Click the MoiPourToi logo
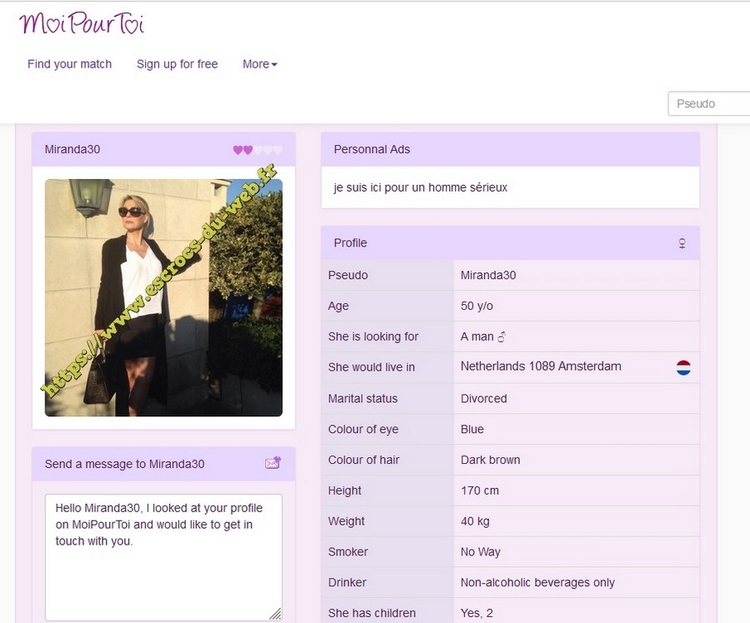Screen dimensions: 750x623 pyautogui.click(x=82, y=24)
